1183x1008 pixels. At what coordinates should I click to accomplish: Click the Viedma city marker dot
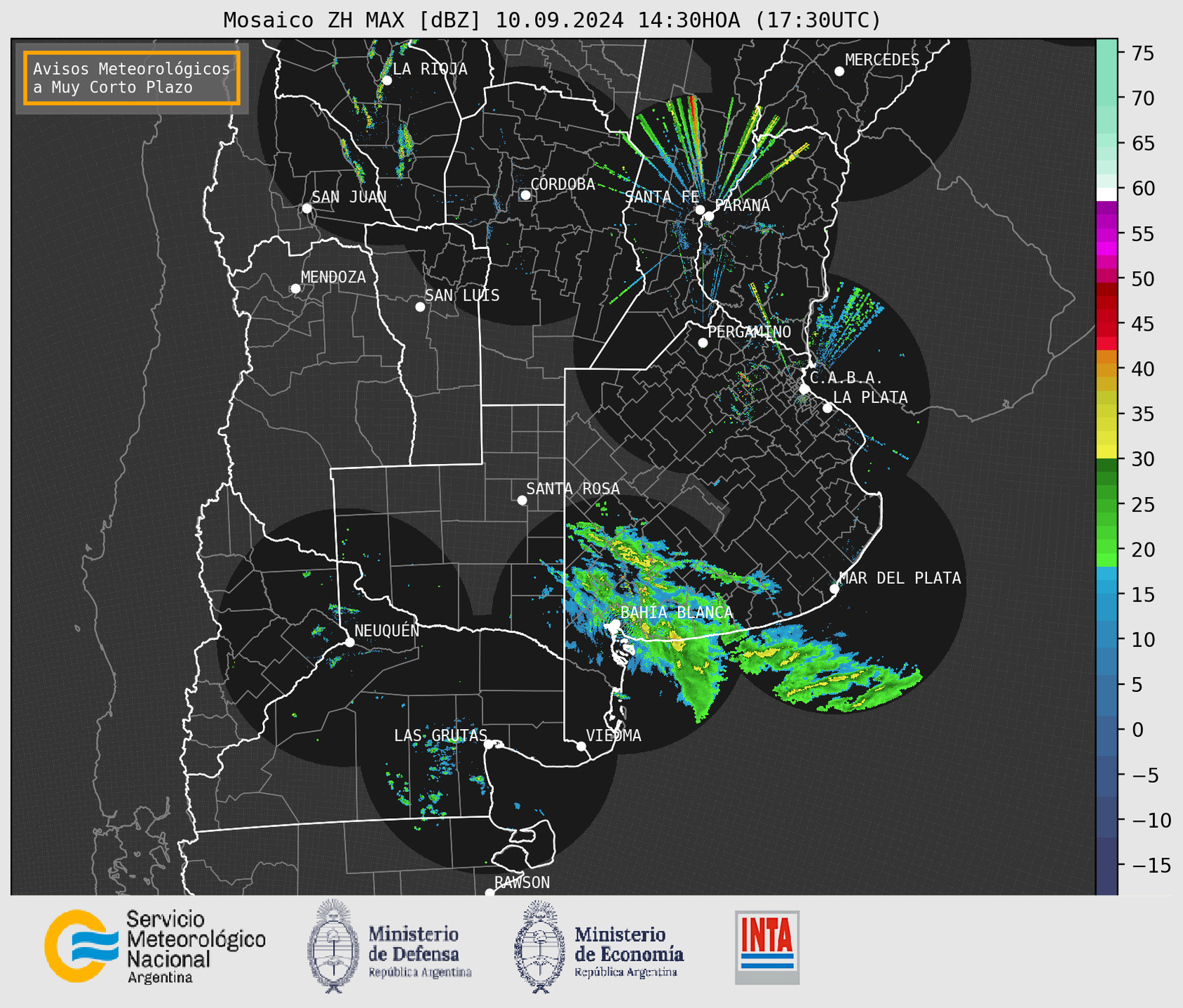[581, 747]
